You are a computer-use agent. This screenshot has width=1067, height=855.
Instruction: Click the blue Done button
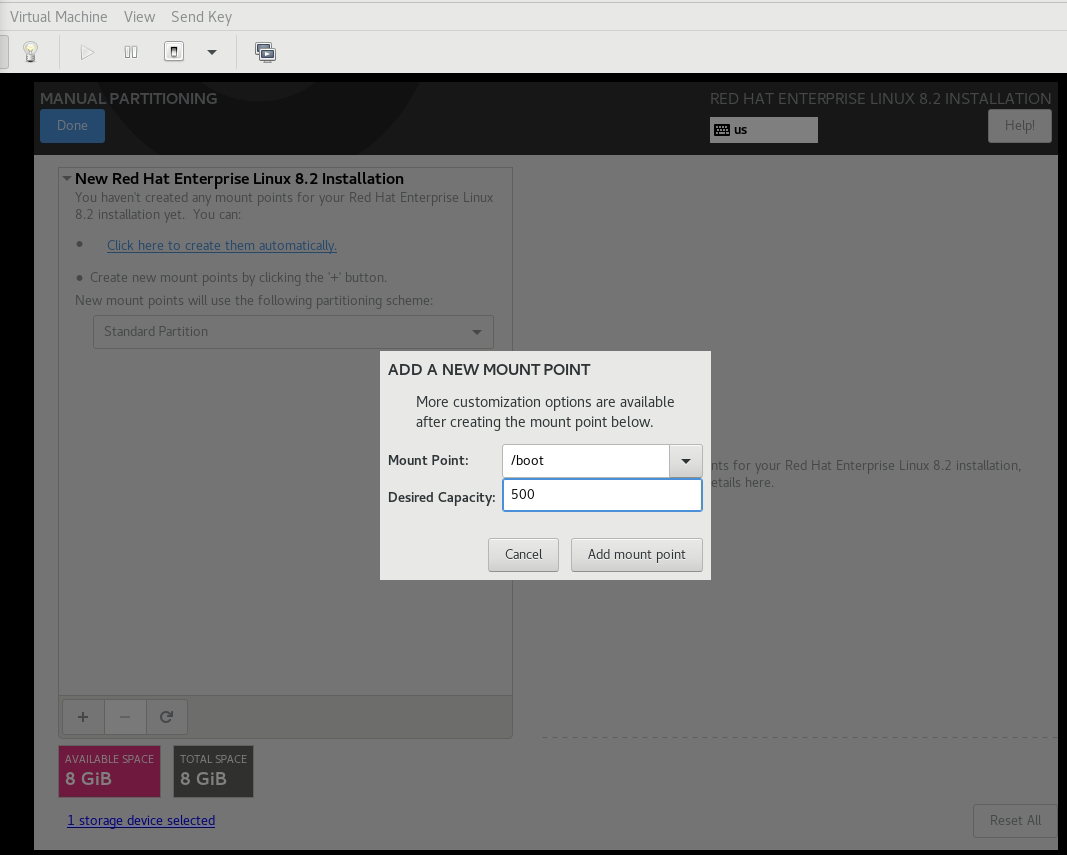pos(72,126)
